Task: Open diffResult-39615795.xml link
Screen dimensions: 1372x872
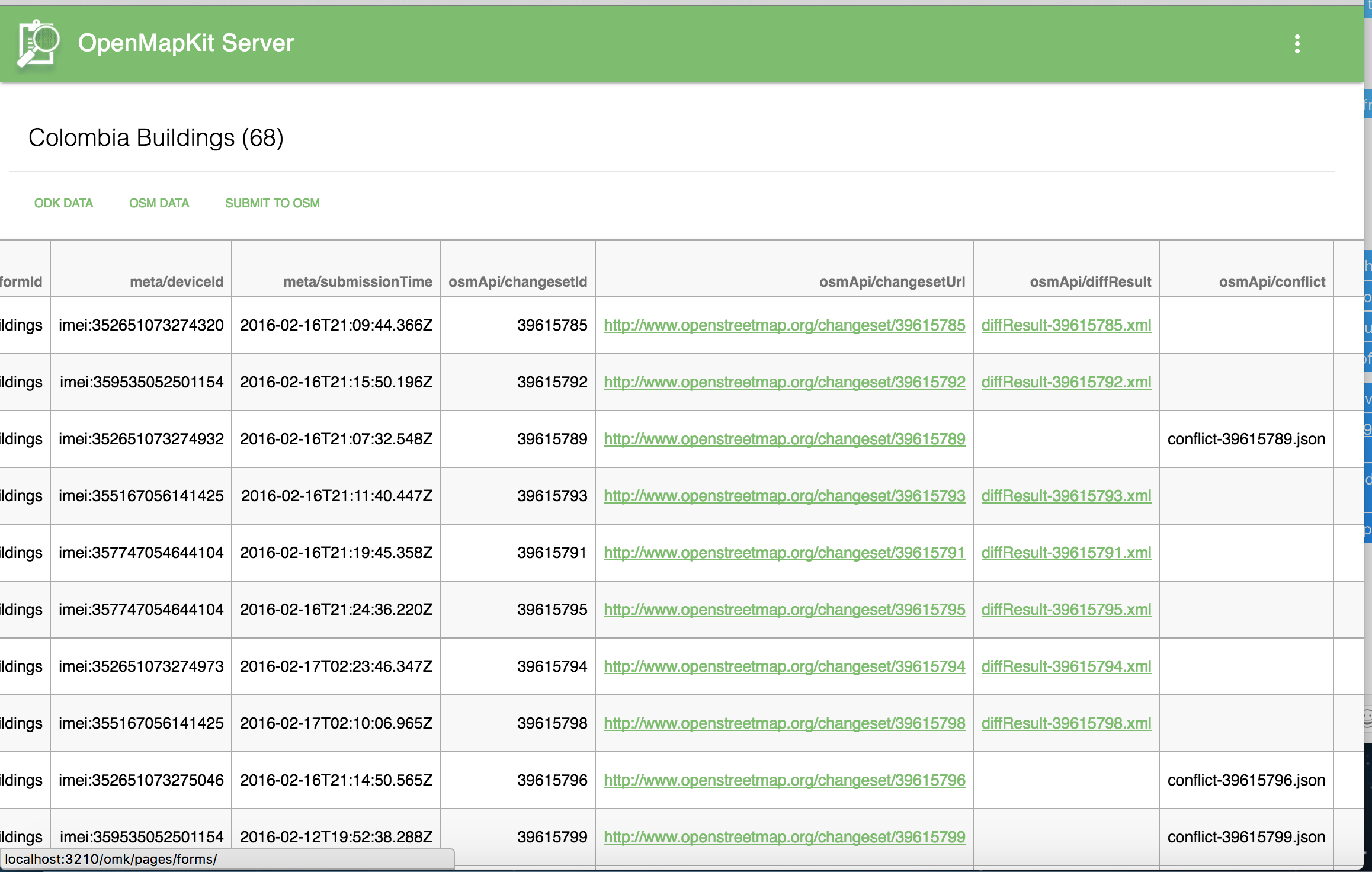Action: (x=1066, y=610)
